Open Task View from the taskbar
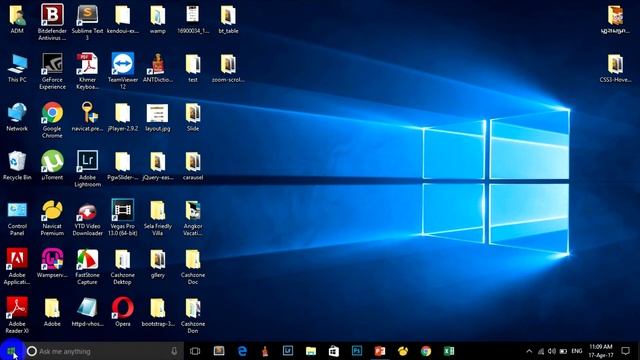The image size is (640, 360). [x=195, y=351]
